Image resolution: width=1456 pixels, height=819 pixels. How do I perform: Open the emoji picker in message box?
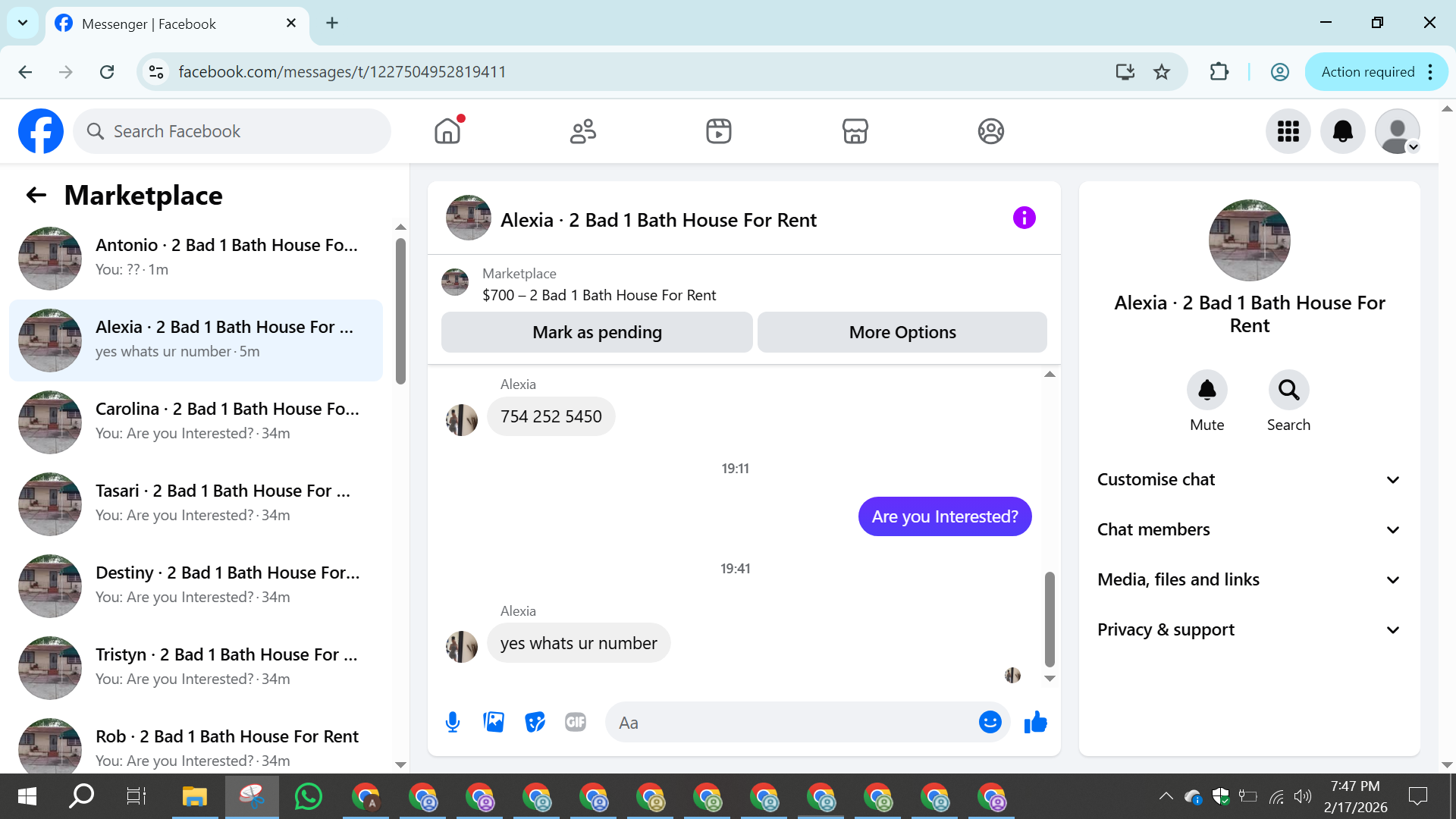point(990,722)
